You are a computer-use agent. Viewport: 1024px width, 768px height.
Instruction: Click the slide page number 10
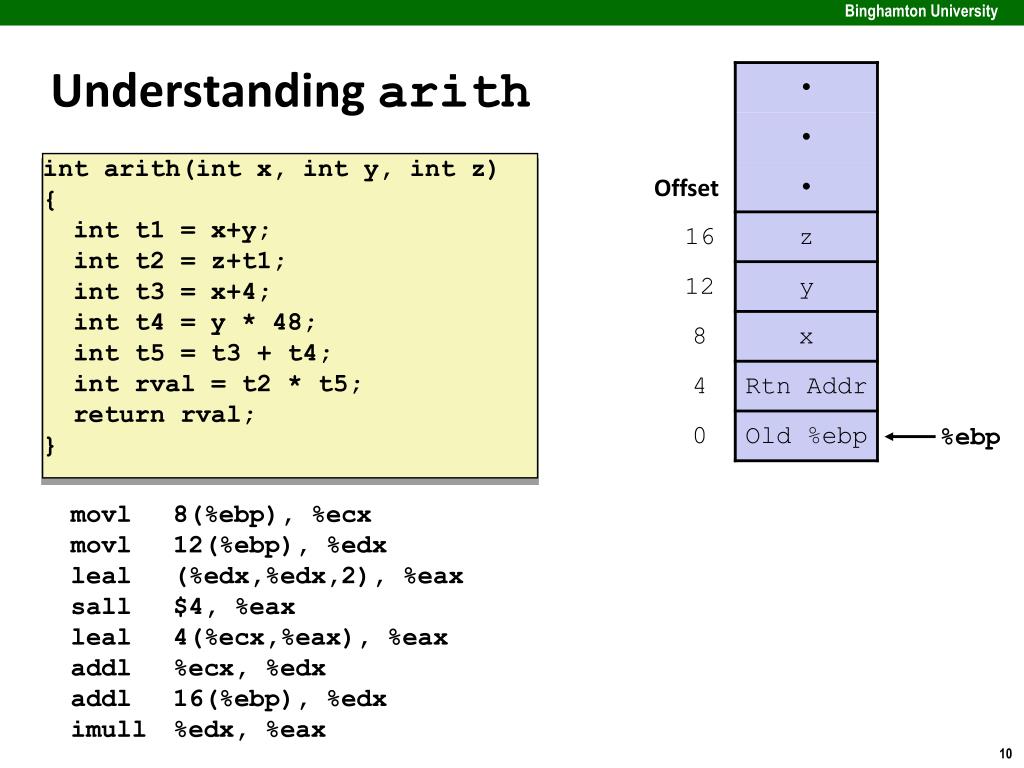[1005, 754]
